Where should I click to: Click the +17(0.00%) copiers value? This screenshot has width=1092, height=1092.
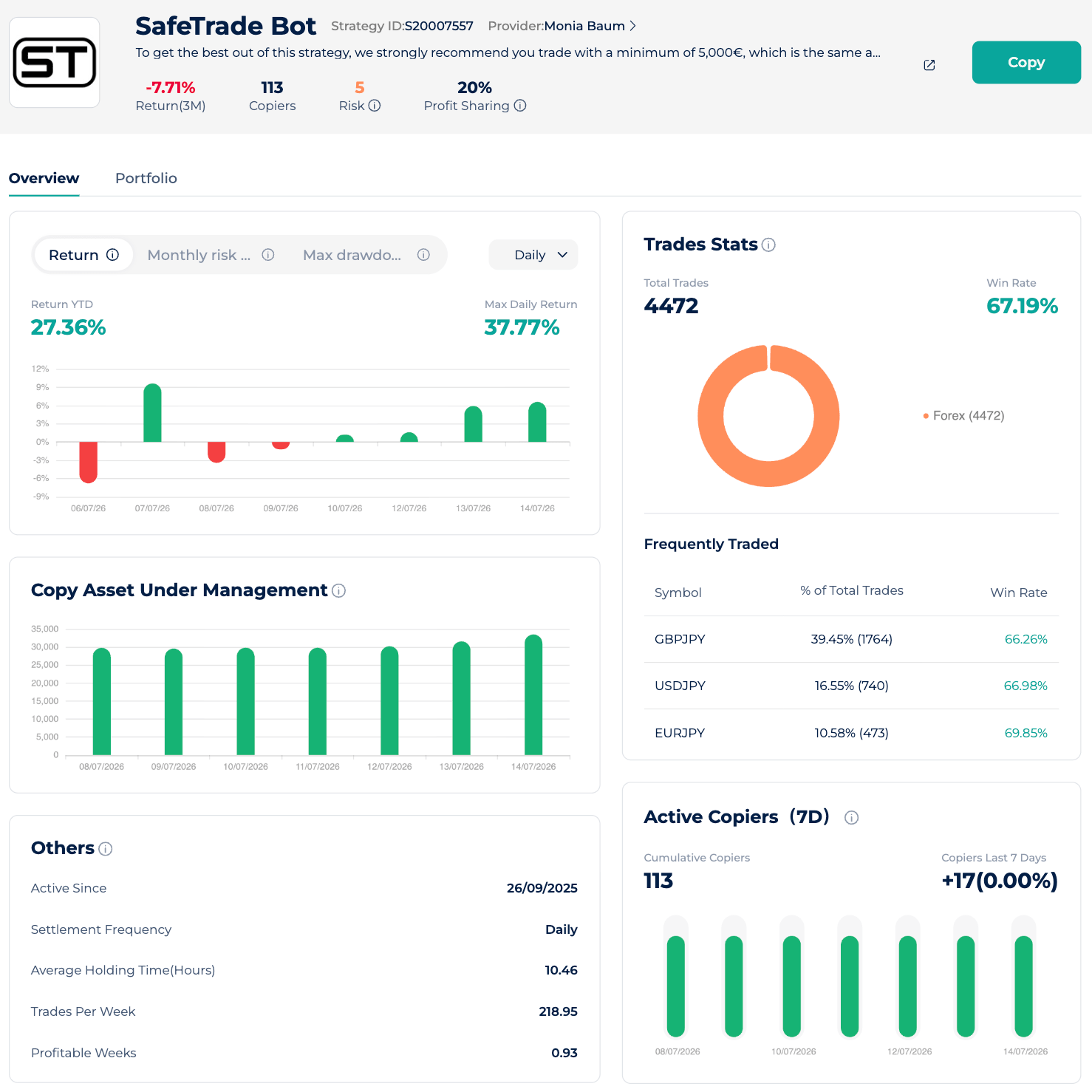[x=1000, y=881]
